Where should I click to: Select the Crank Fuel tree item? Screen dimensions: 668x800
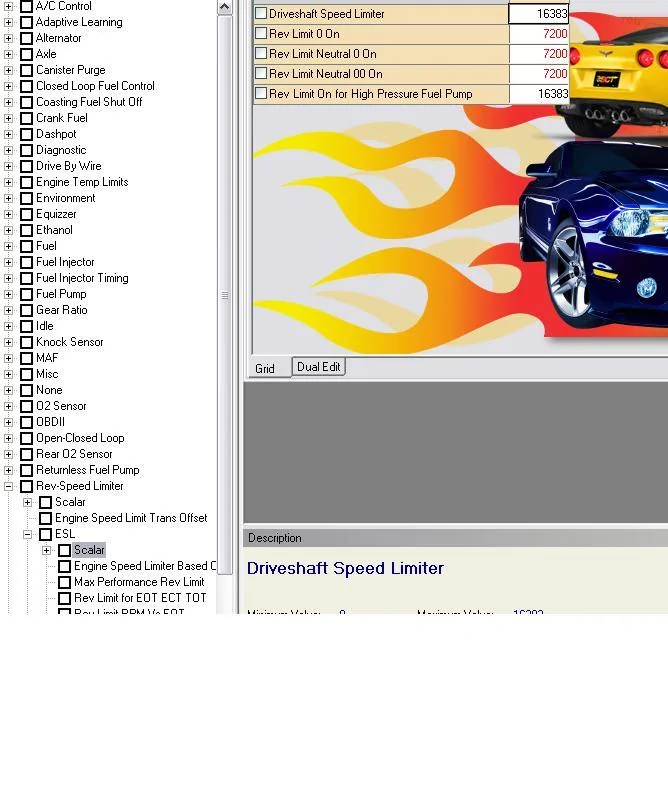(x=61, y=118)
